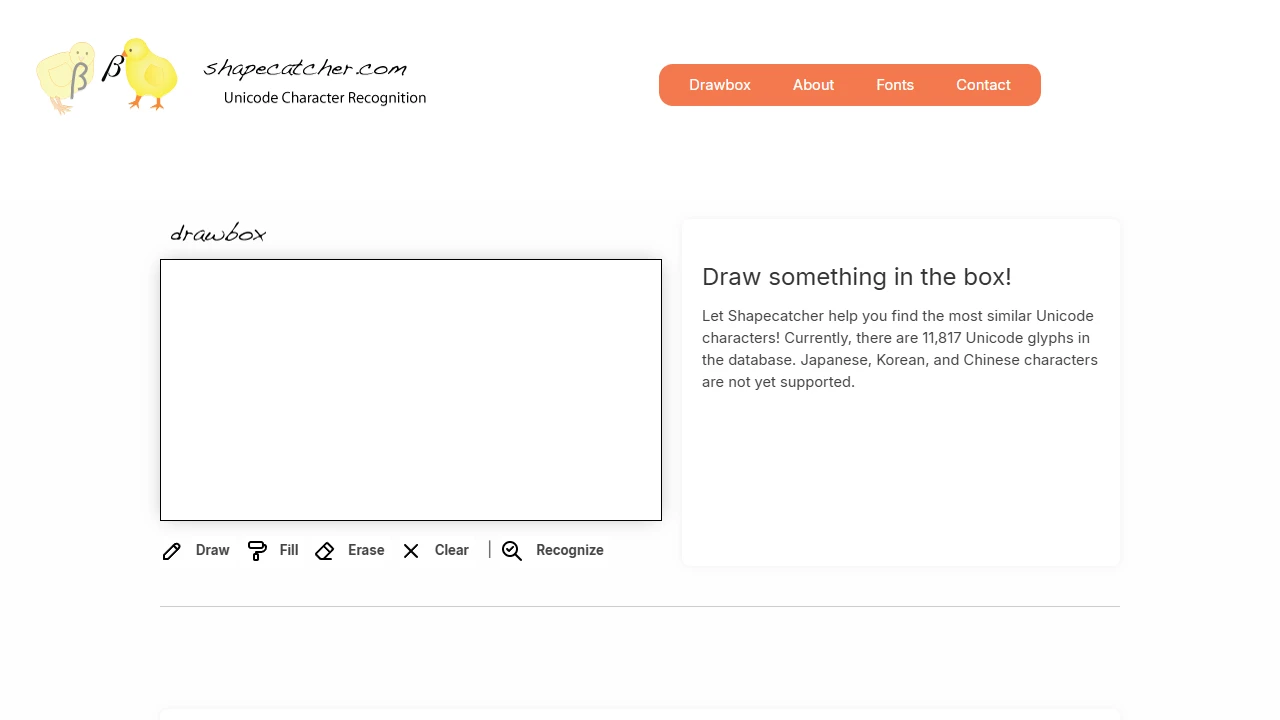Click the Unicode Character Recognition tagline
This screenshot has width=1280, height=720.
[325, 98]
